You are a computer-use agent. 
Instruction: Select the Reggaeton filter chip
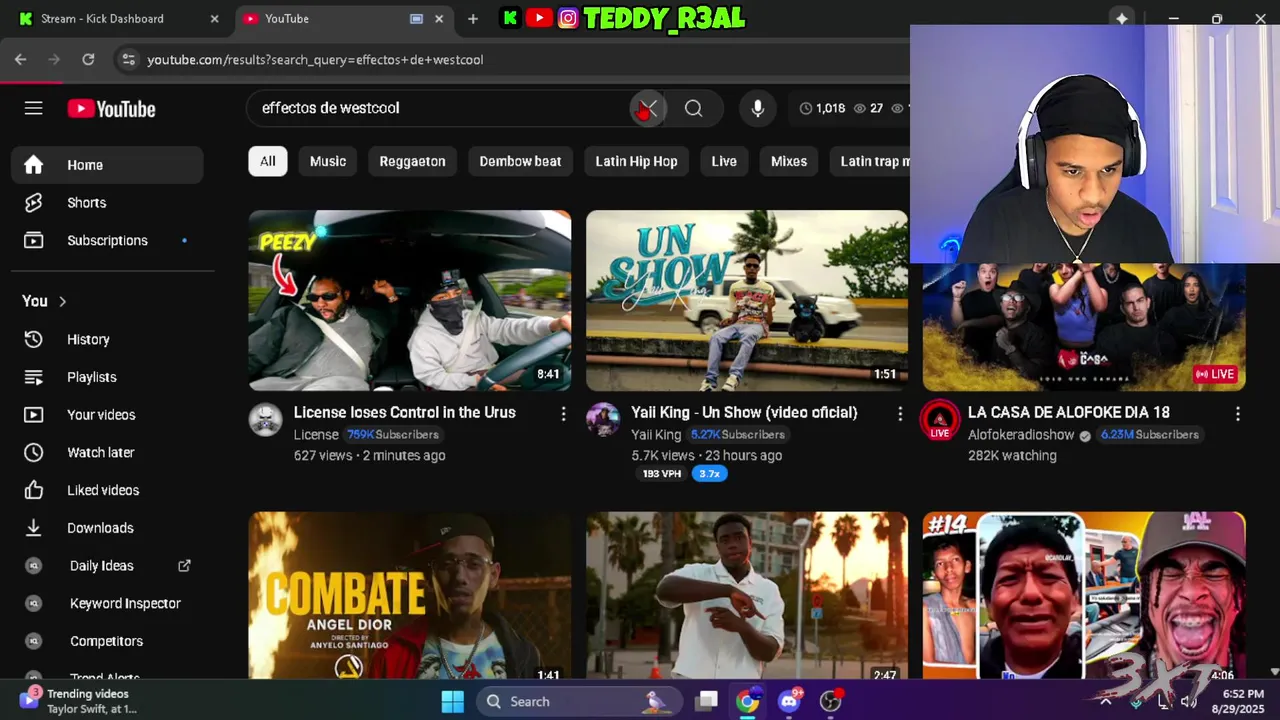(412, 161)
